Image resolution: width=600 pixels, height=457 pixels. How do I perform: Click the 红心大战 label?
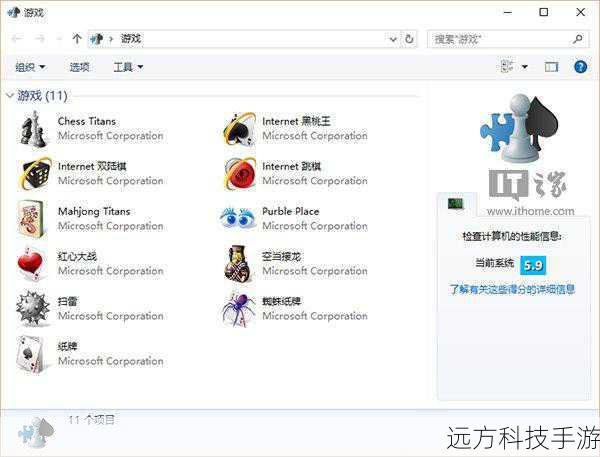(77, 256)
